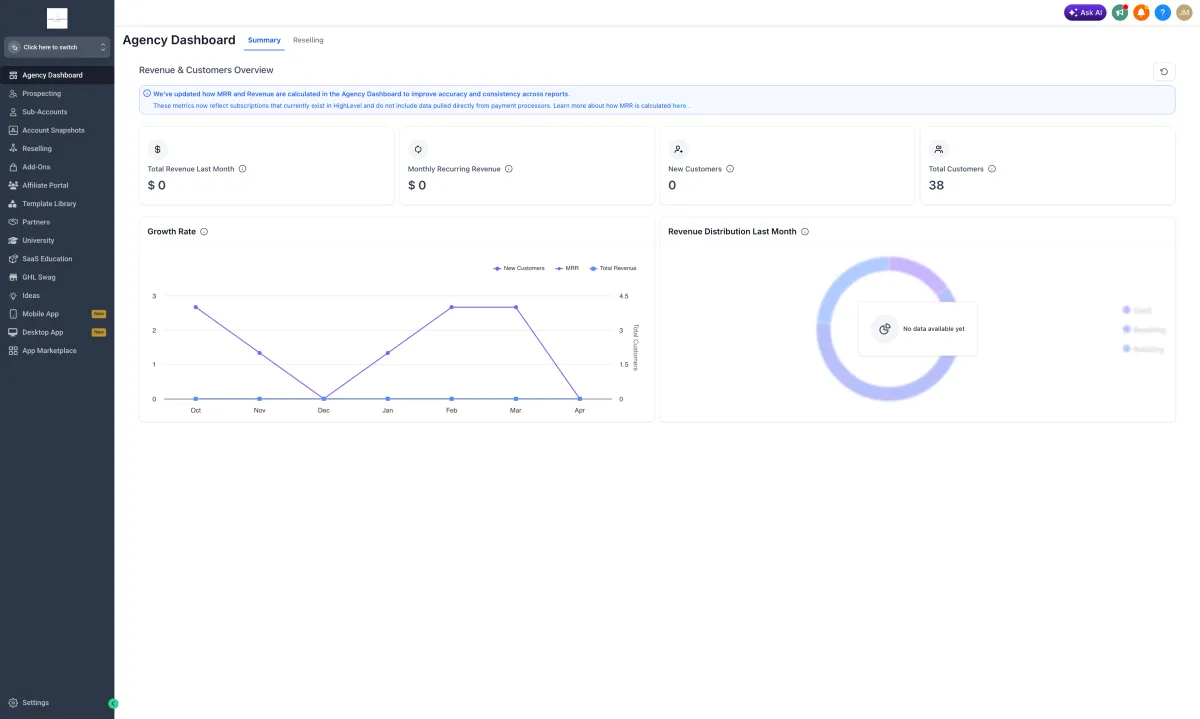Click the Ask AI button
The image size is (1200, 719).
point(1085,13)
